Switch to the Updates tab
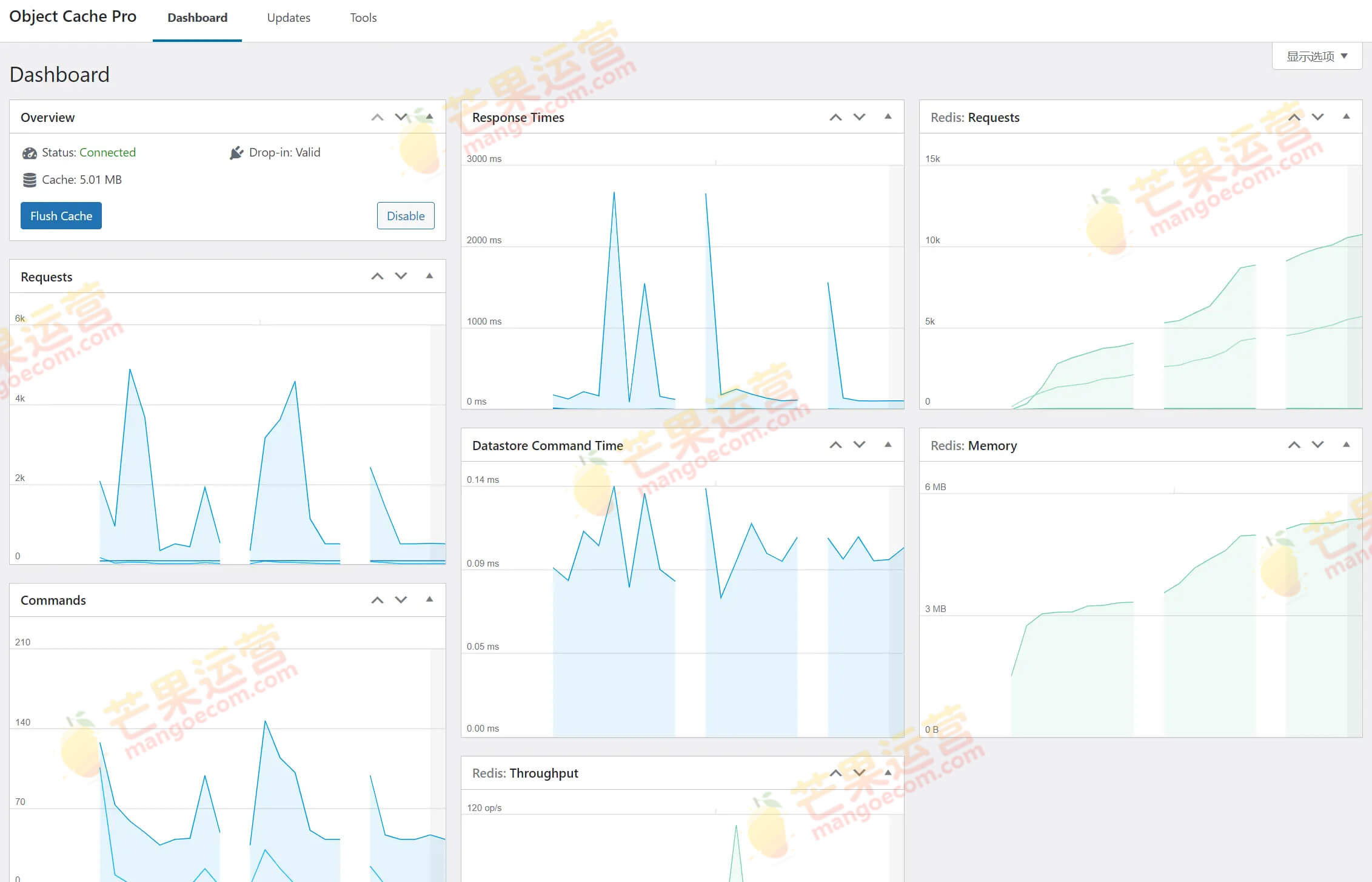This screenshot has height=882, width=1372. [289, 18]
